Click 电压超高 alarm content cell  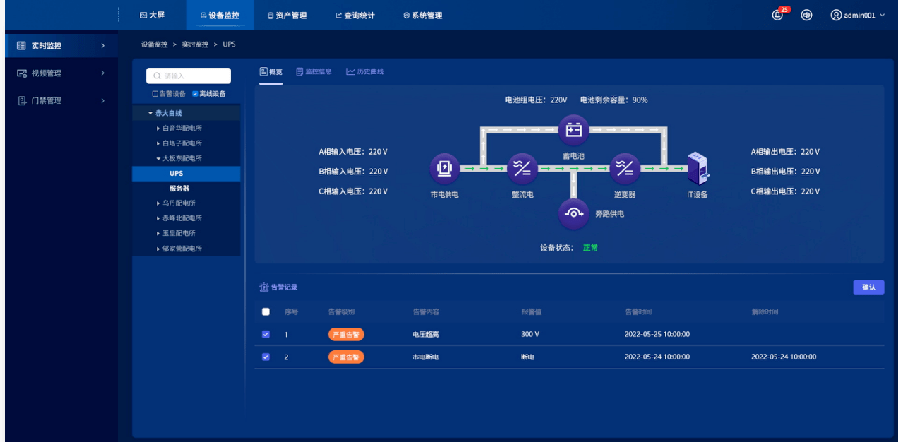(x=426, y=334)
